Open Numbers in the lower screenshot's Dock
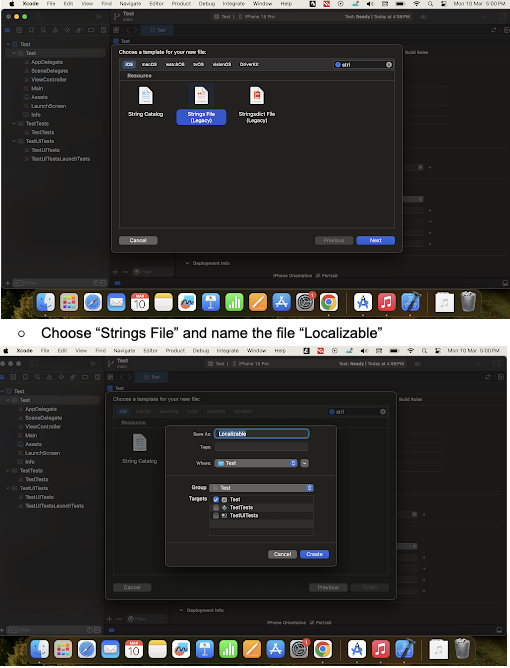Image resolution: width=510 pixels, height=668 pixels. point(228,649)
